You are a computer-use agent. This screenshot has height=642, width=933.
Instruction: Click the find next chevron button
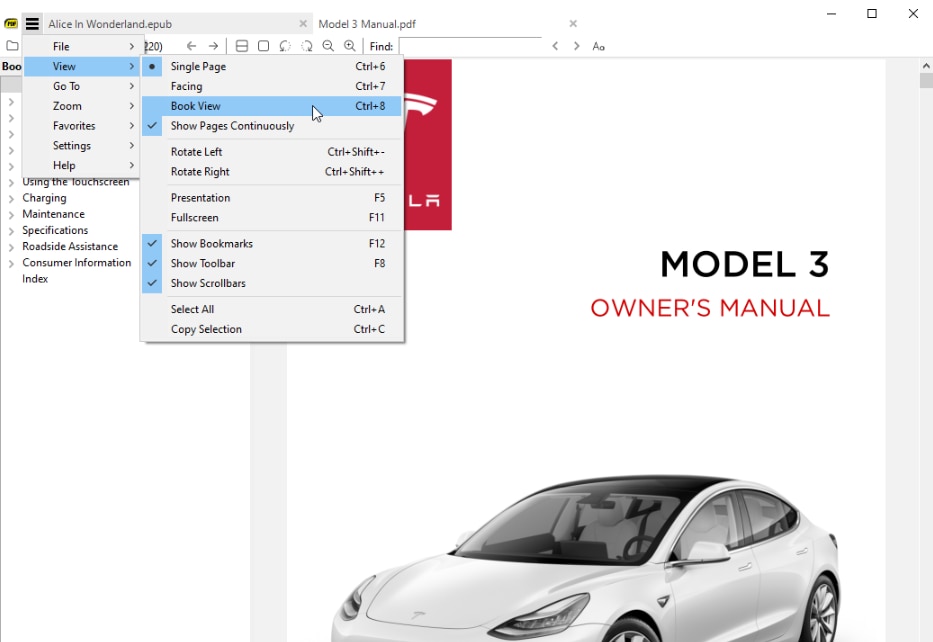point(576,45)
